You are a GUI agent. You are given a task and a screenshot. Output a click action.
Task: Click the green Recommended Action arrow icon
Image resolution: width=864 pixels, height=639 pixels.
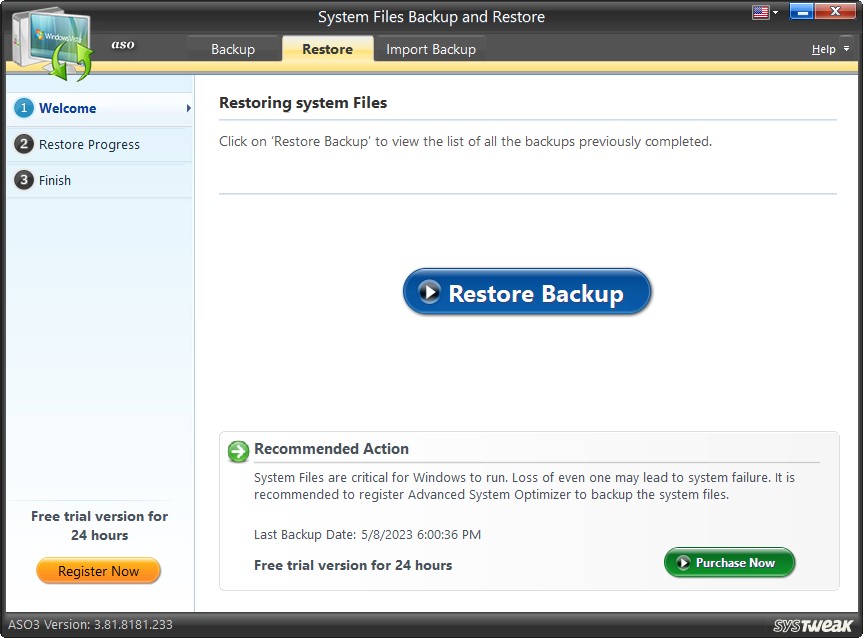tap(237, 452)
